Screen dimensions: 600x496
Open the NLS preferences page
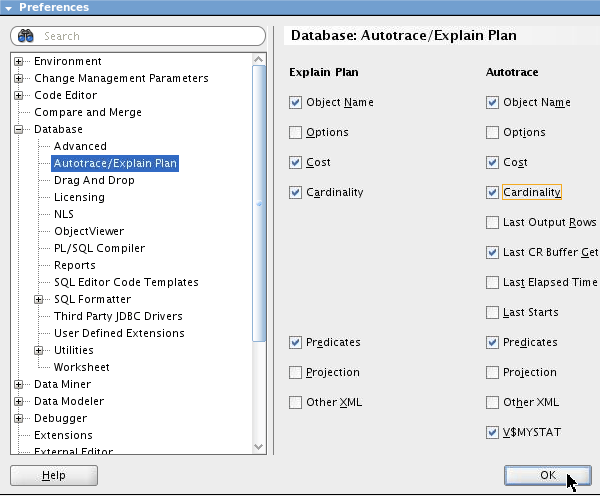[64, 214]
